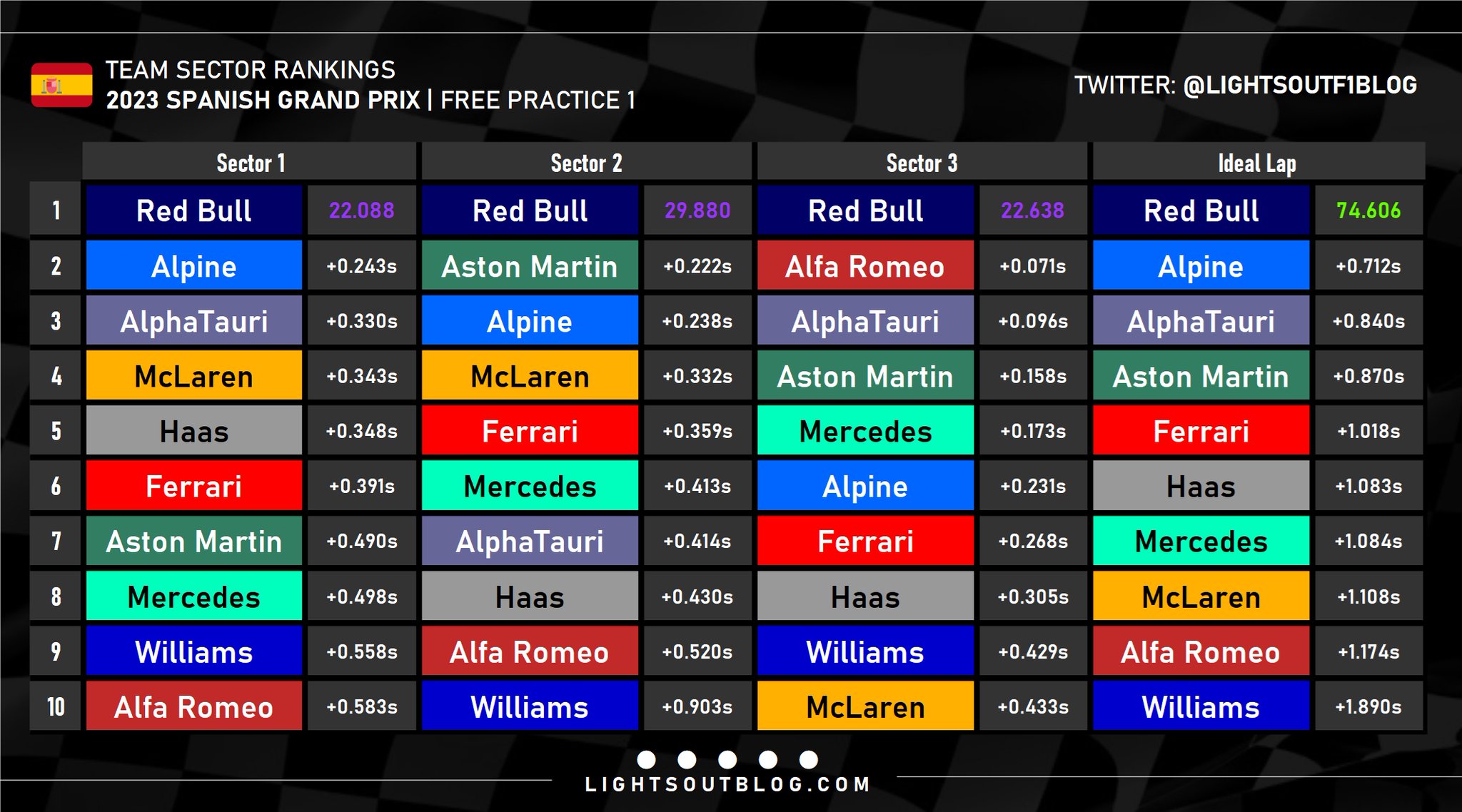Select the Ideal Lap column header
The image size is (1462, 812).
pos(1257,163)
